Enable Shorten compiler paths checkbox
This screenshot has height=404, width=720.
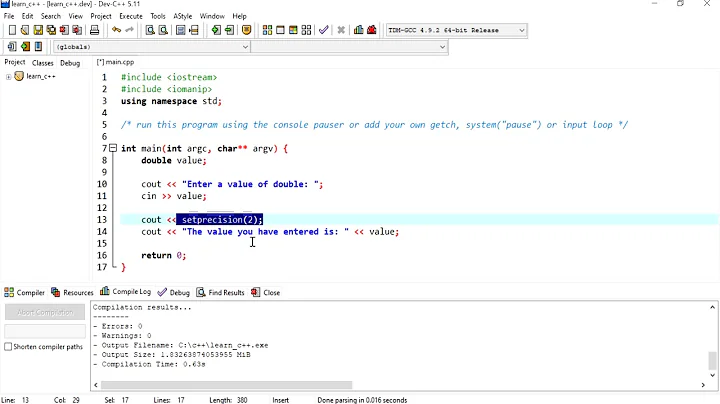pos(8,347)
